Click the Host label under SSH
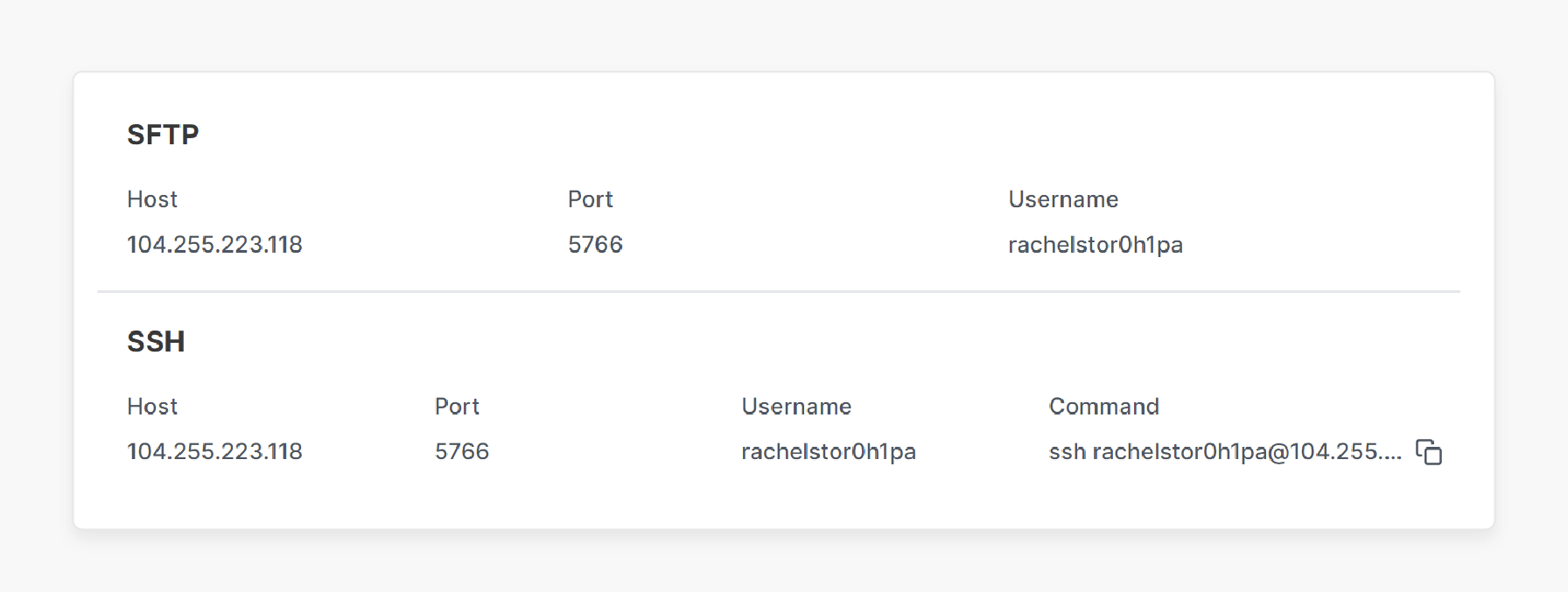Screen dimensions: 1568x592 (x=152, y=407)
